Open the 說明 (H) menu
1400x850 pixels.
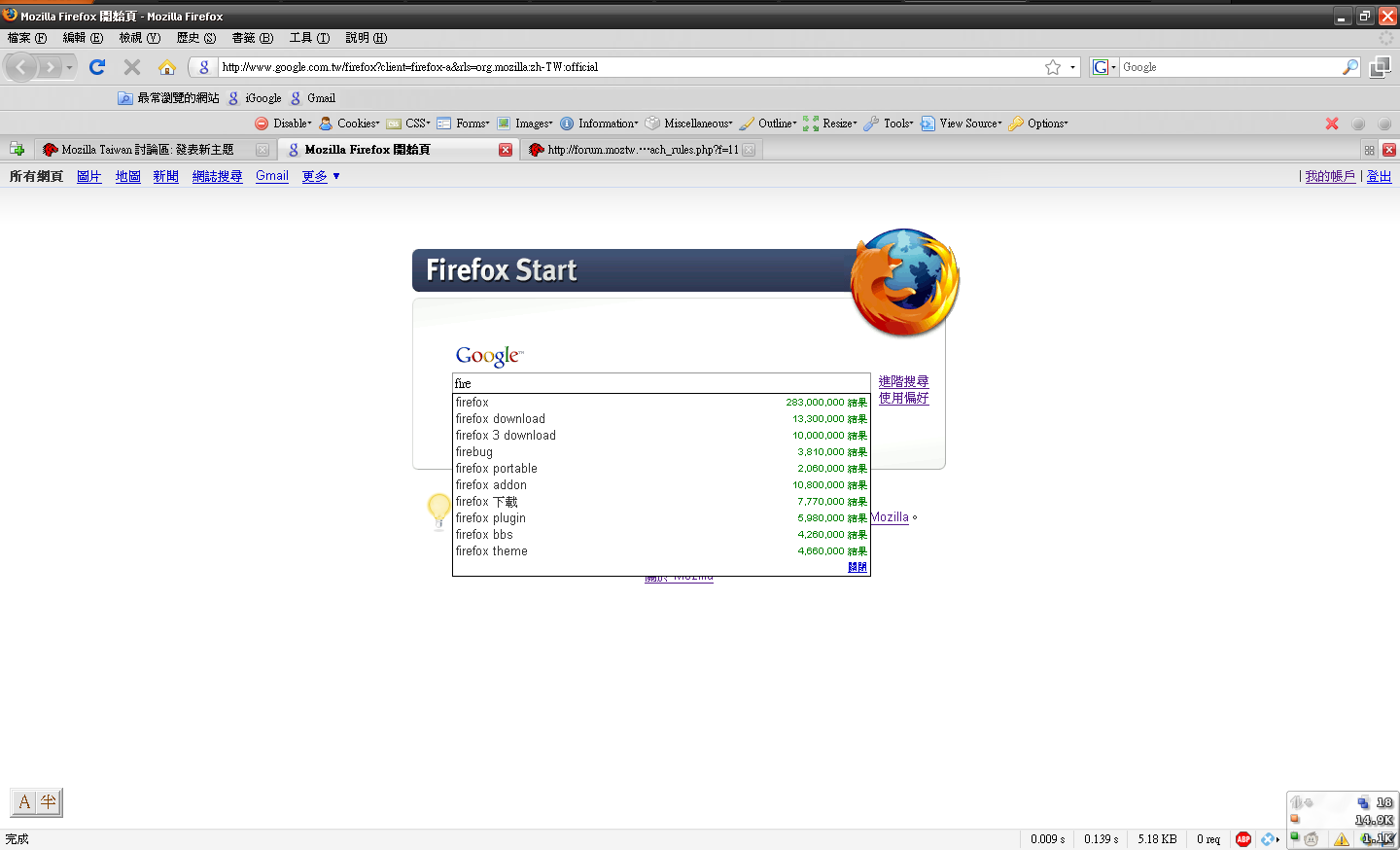click(x=367, y=38)
